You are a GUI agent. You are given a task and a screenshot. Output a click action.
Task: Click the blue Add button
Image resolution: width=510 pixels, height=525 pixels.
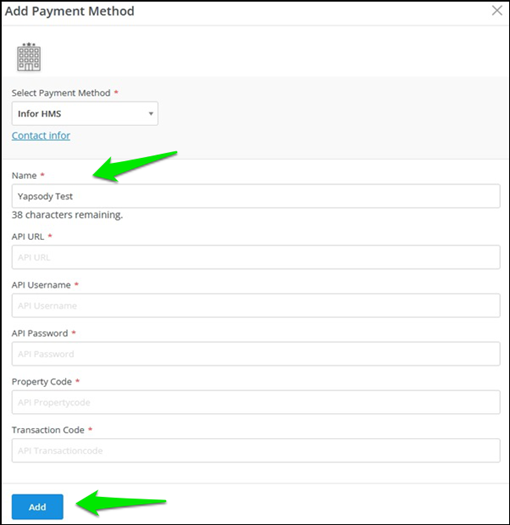(37, 507)
